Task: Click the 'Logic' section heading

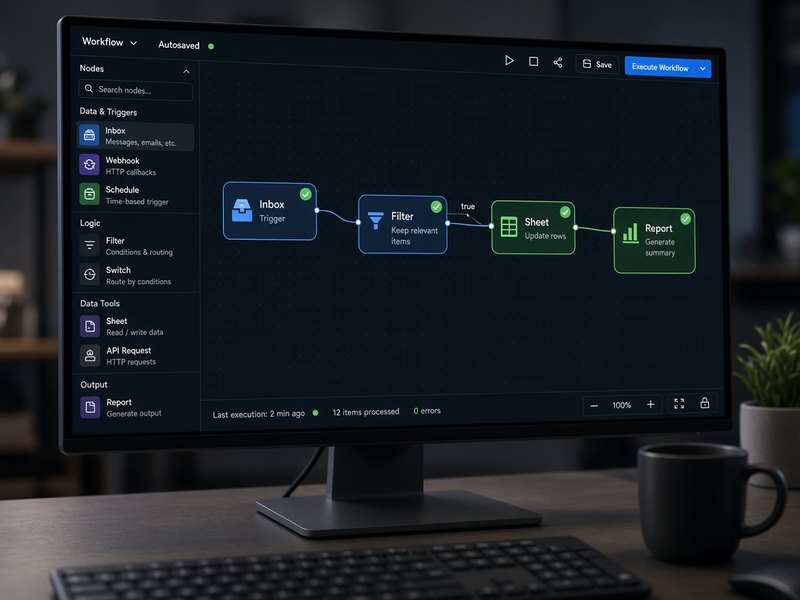Action: 90,223
